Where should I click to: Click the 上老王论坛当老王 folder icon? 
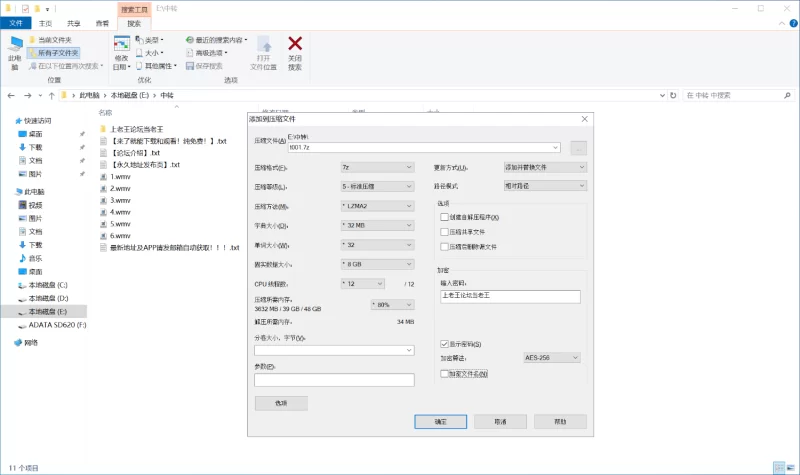pos(103,129)
